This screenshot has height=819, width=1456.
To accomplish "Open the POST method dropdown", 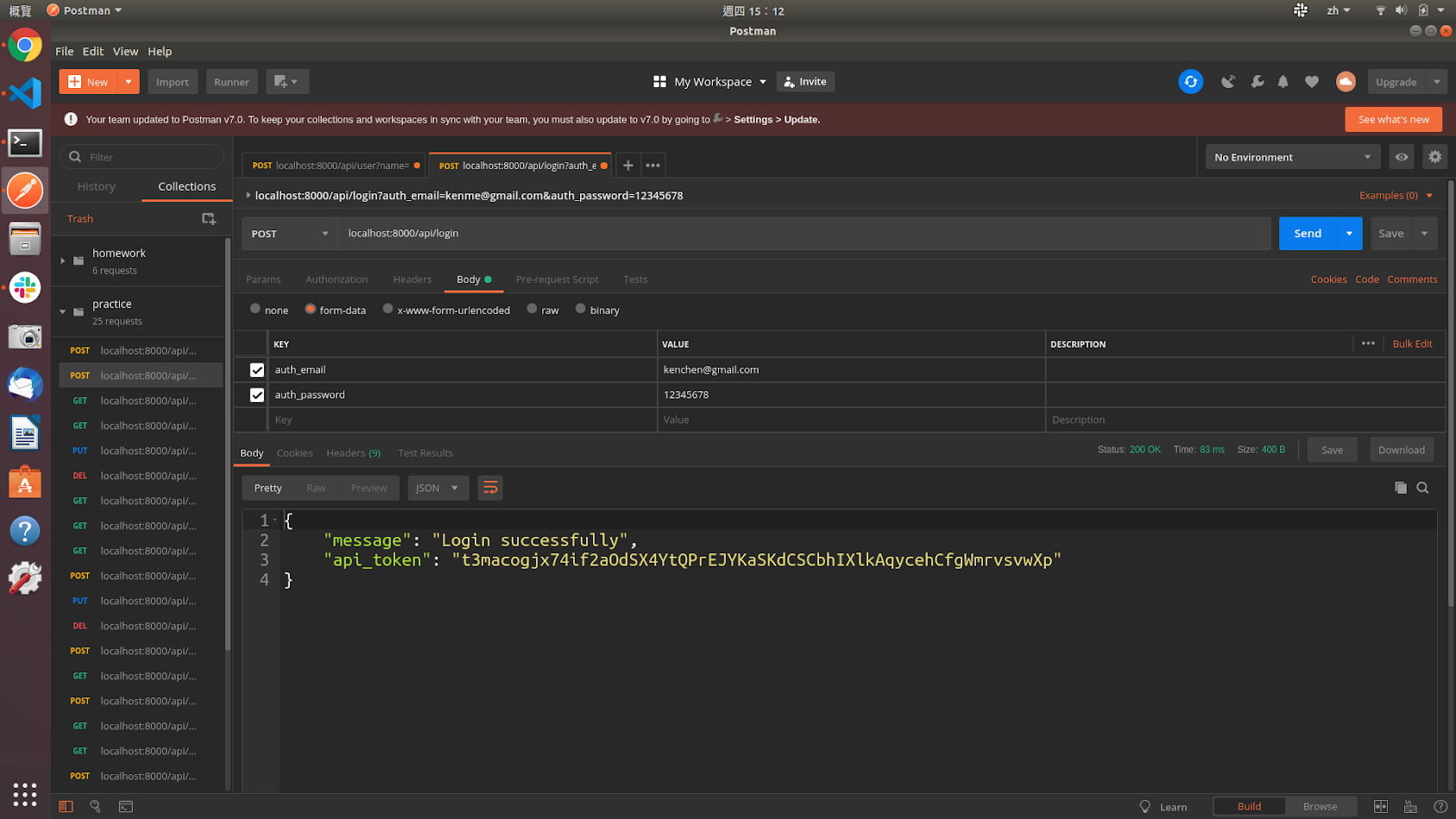I will click(290, 233).
